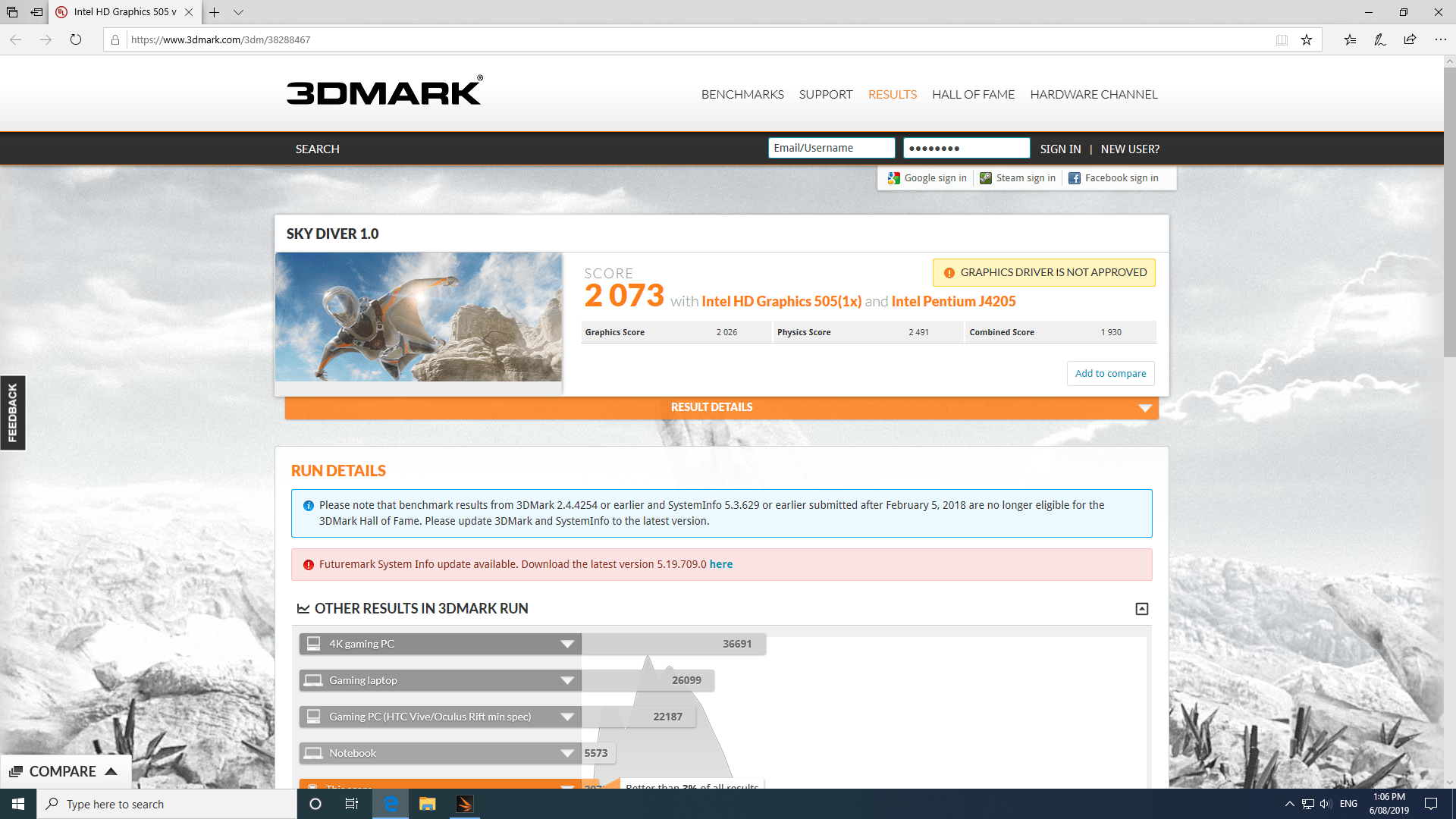Click Edge icon in taskbar
1456x819 pixels.
point(391,804)
